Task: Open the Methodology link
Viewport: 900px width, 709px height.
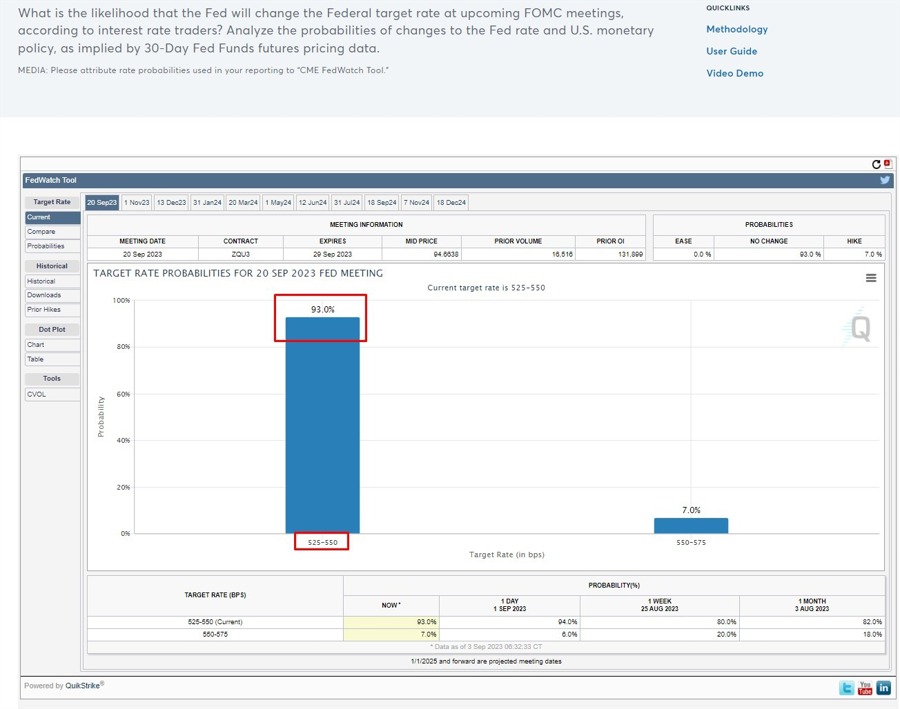Action: [x=735, y=30]
